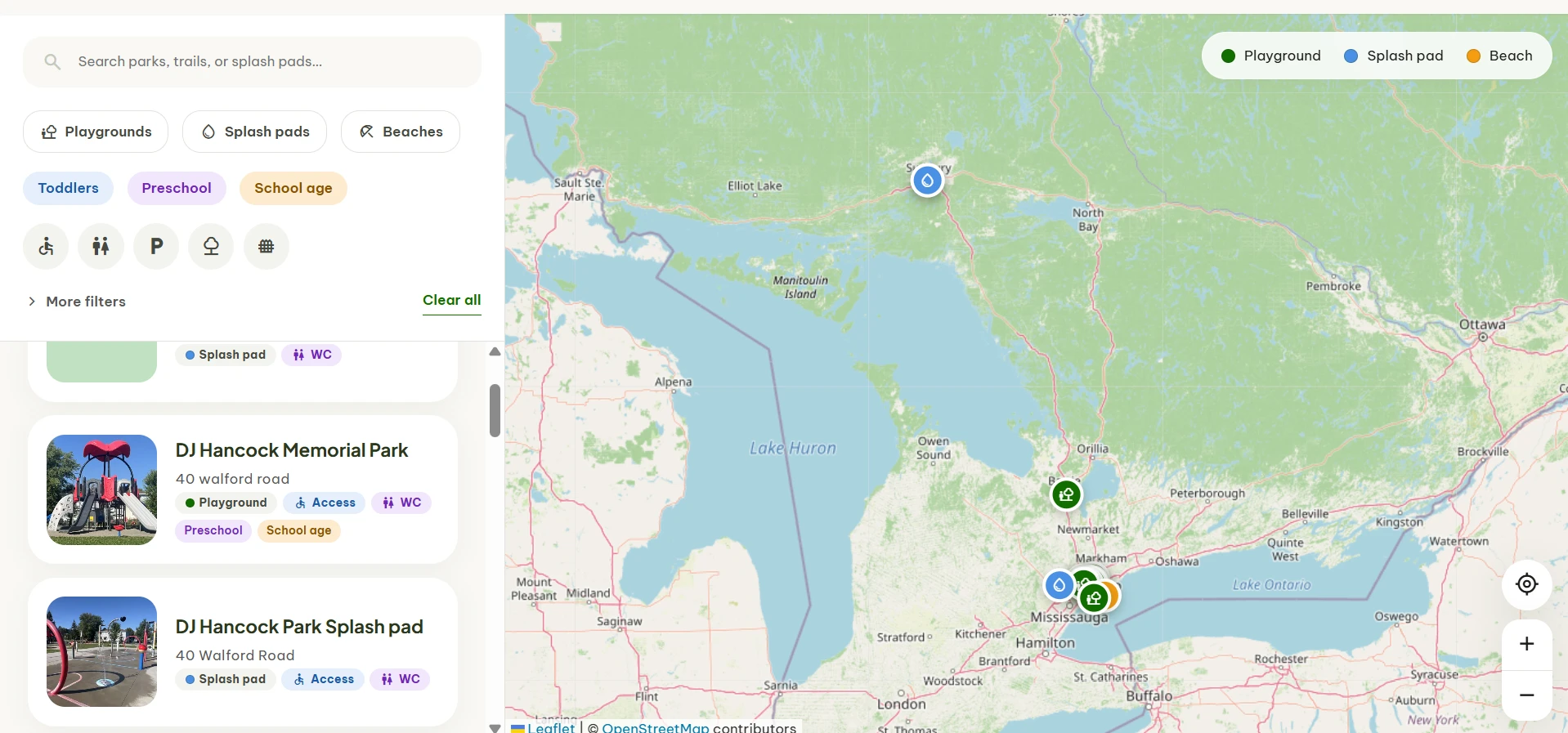This screenshot has height=733, width=1568.
Task: Click the orange Beach legend dot
Action: pos(1473,56)
